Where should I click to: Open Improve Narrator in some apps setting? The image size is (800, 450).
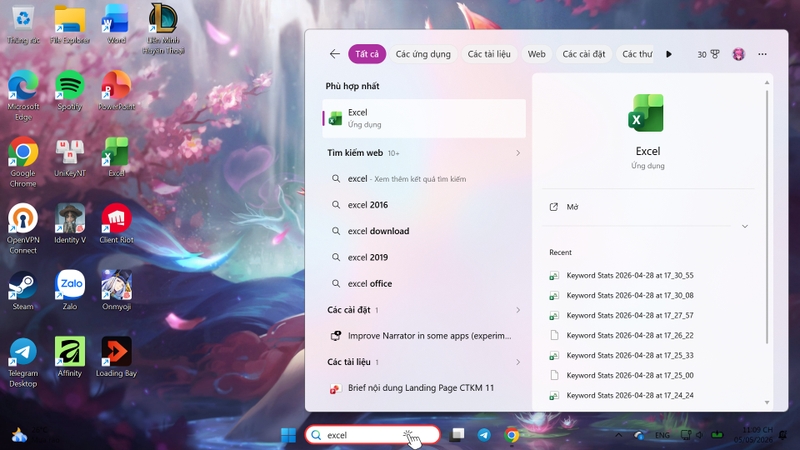pyautogui.click(x=424, y=336)
